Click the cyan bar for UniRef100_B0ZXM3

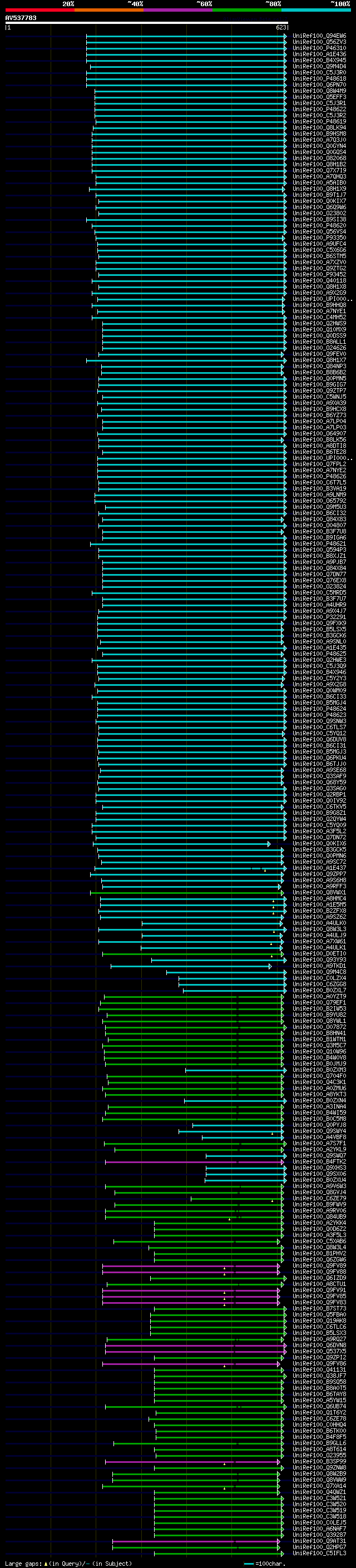[235, 1070]
